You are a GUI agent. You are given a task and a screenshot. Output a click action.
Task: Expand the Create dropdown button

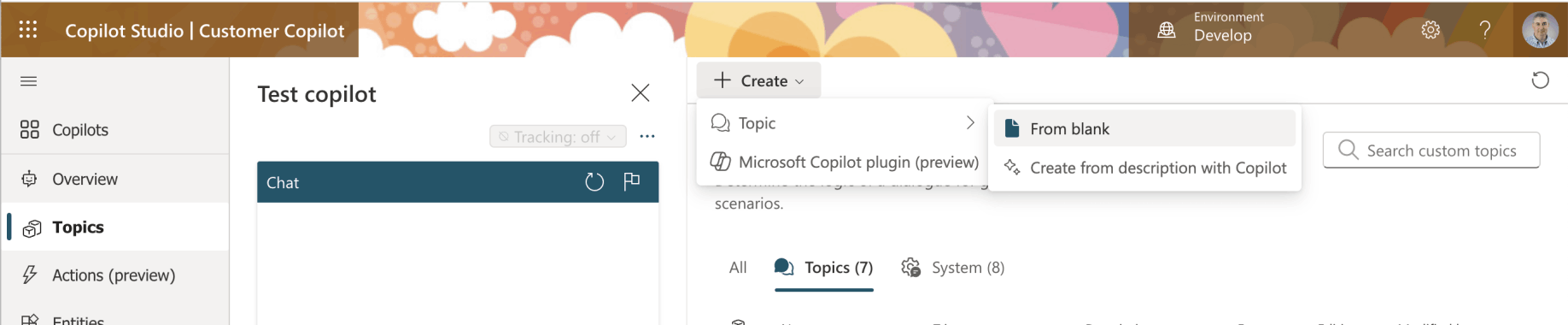coord(758,80)
